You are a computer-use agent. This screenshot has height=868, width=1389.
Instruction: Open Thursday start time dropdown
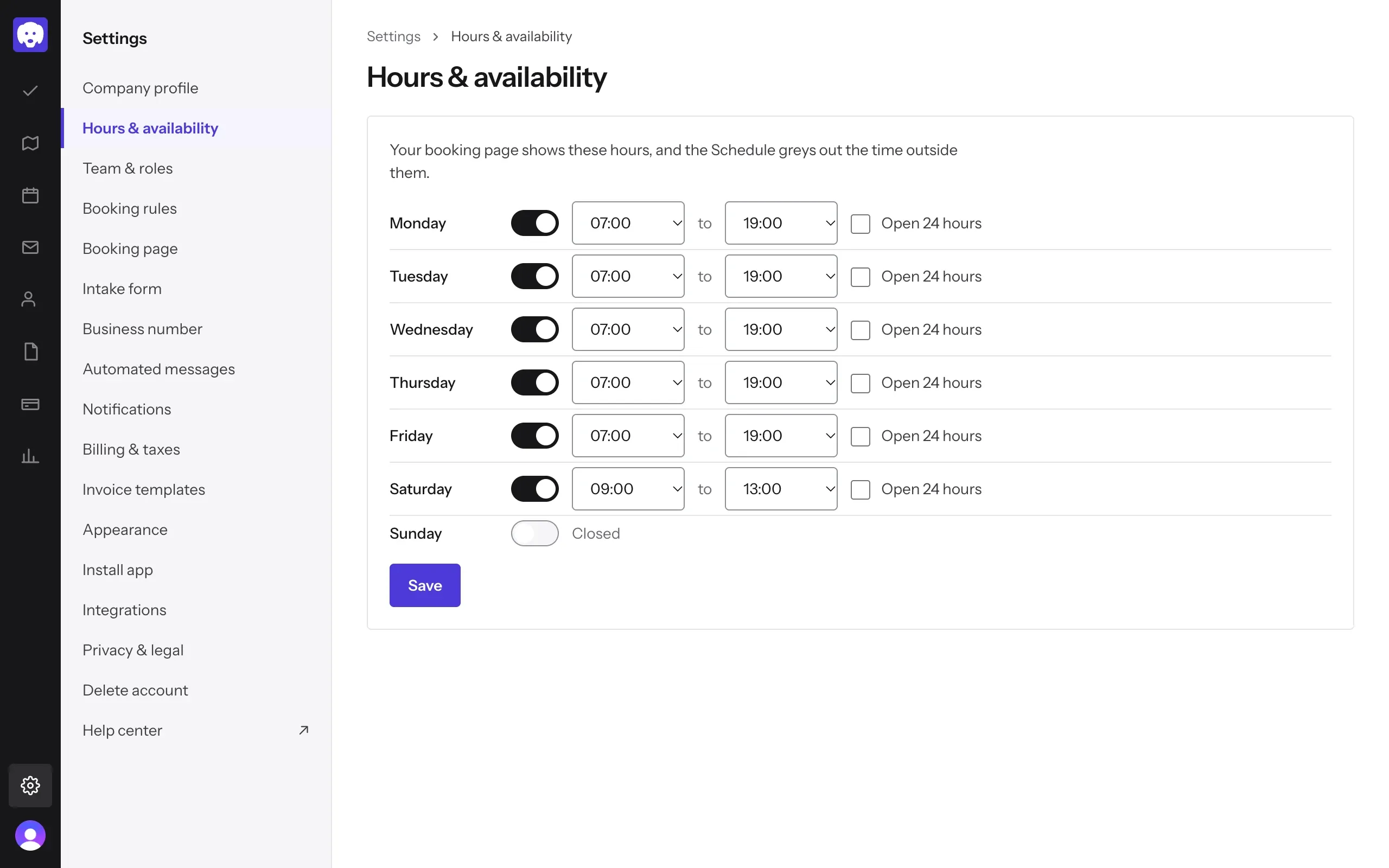[x=628, y=382]
